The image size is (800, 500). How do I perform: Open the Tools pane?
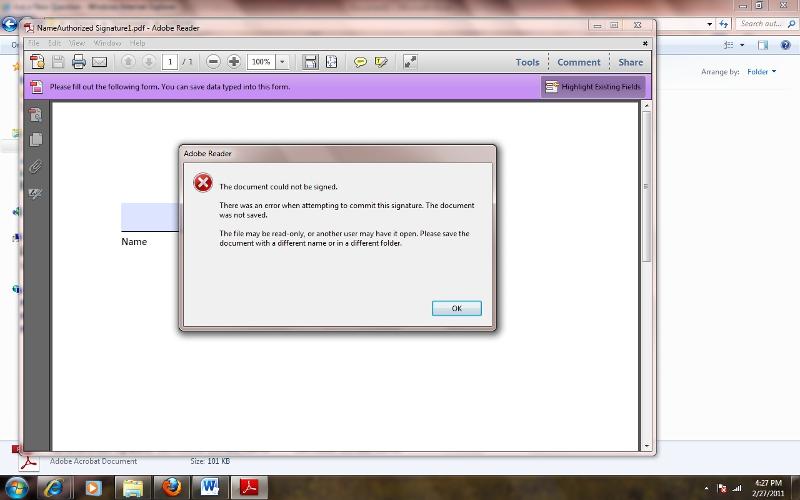[527, 62]
